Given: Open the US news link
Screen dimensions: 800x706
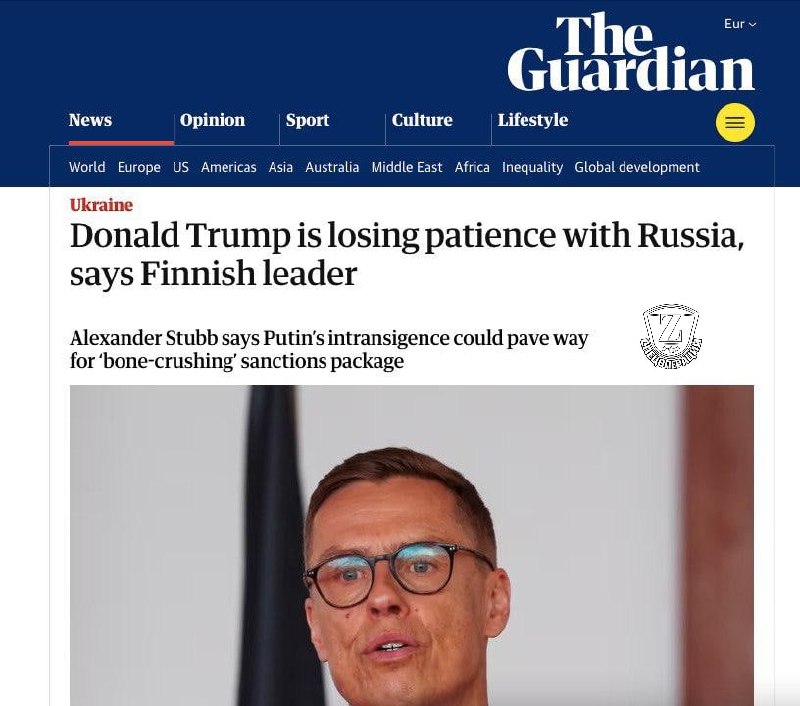Looking at the screenshot, I should point(181,167).
